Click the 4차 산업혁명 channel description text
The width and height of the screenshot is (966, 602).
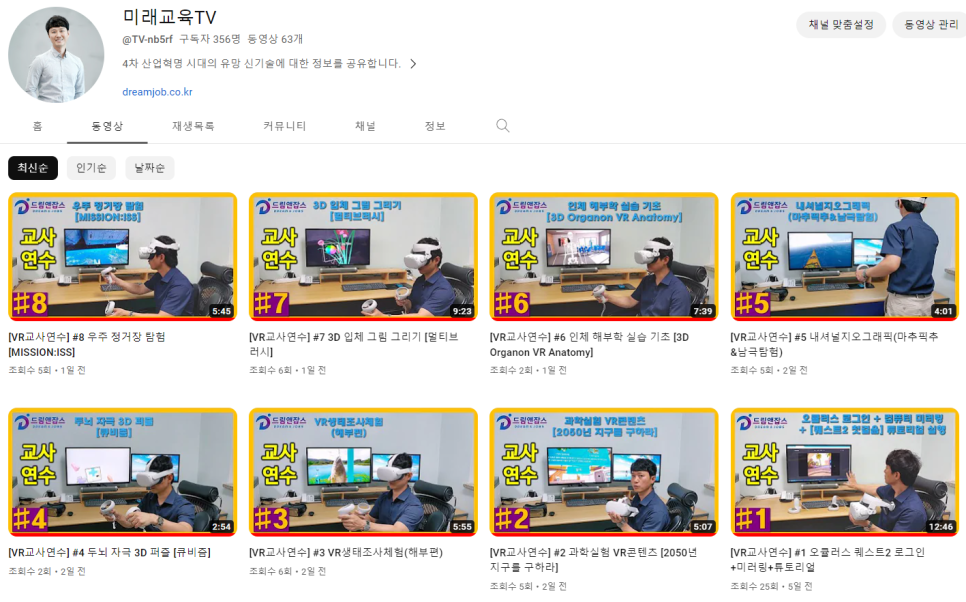pyautogui.click(x=261, y=63)
